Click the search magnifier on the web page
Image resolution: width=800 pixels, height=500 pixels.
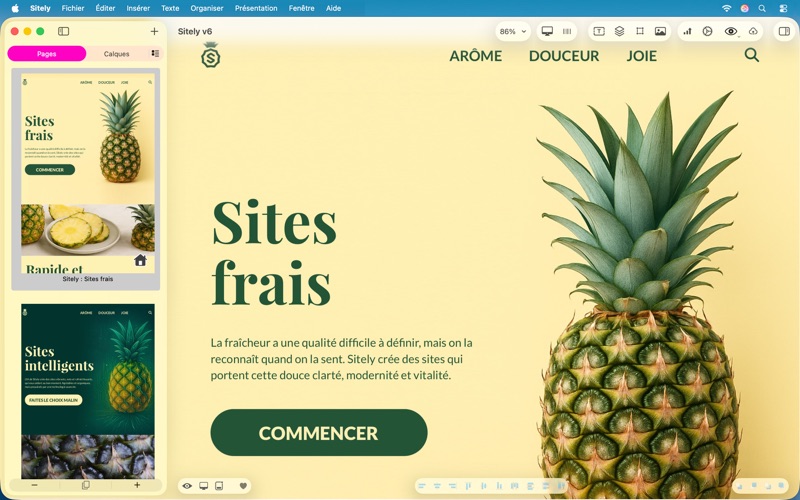(752, 55)
